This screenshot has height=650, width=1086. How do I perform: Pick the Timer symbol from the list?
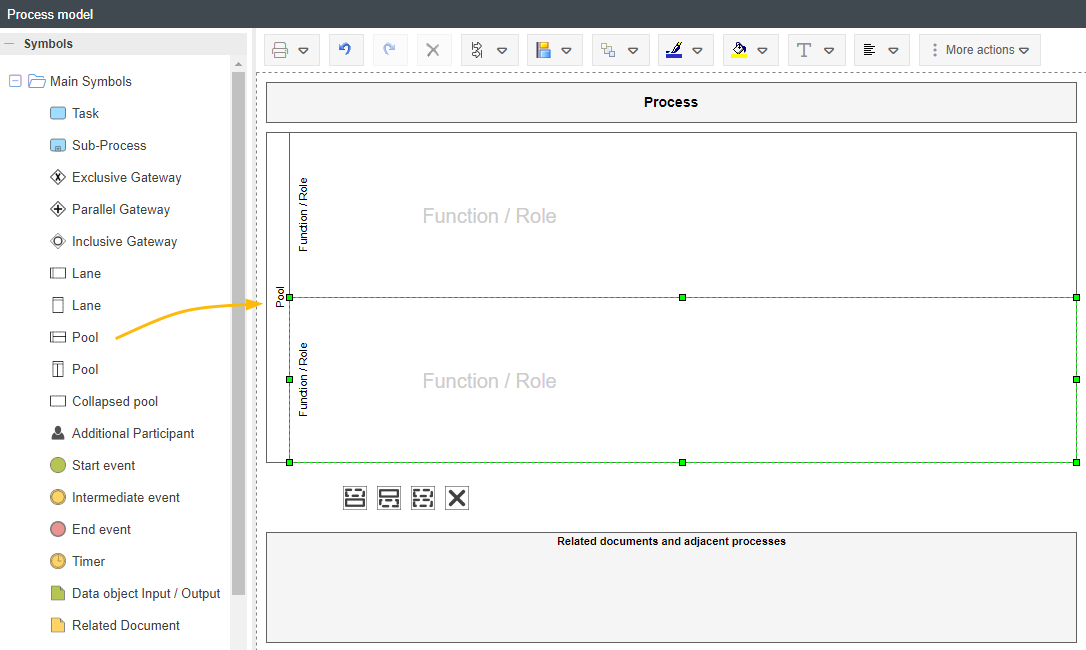point(88,561)
